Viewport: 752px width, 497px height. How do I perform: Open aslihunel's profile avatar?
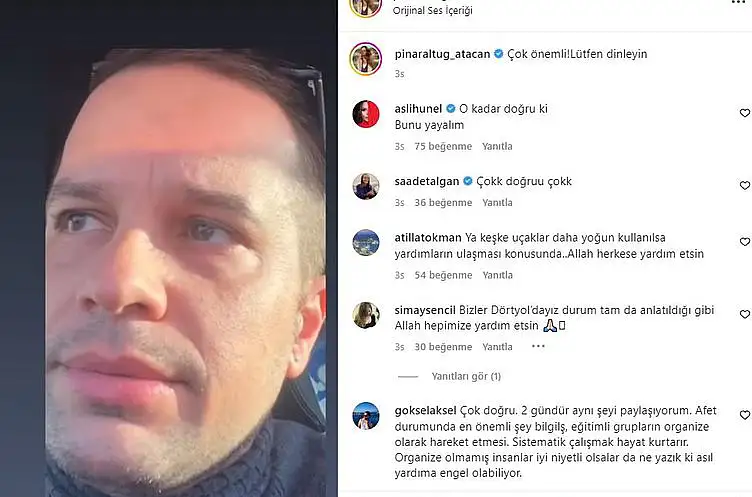point(366,114)
